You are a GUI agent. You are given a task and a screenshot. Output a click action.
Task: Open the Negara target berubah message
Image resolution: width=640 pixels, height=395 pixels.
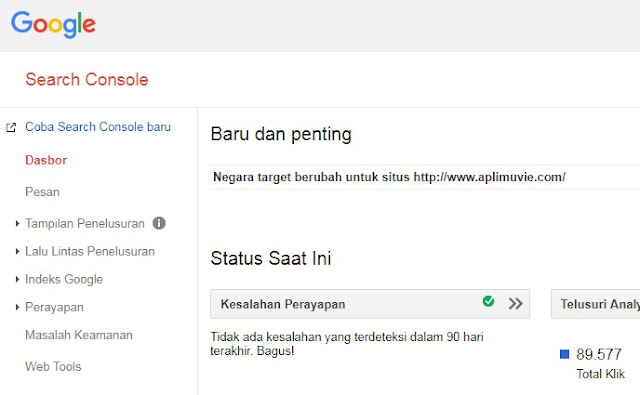click(x=389, y=177)
